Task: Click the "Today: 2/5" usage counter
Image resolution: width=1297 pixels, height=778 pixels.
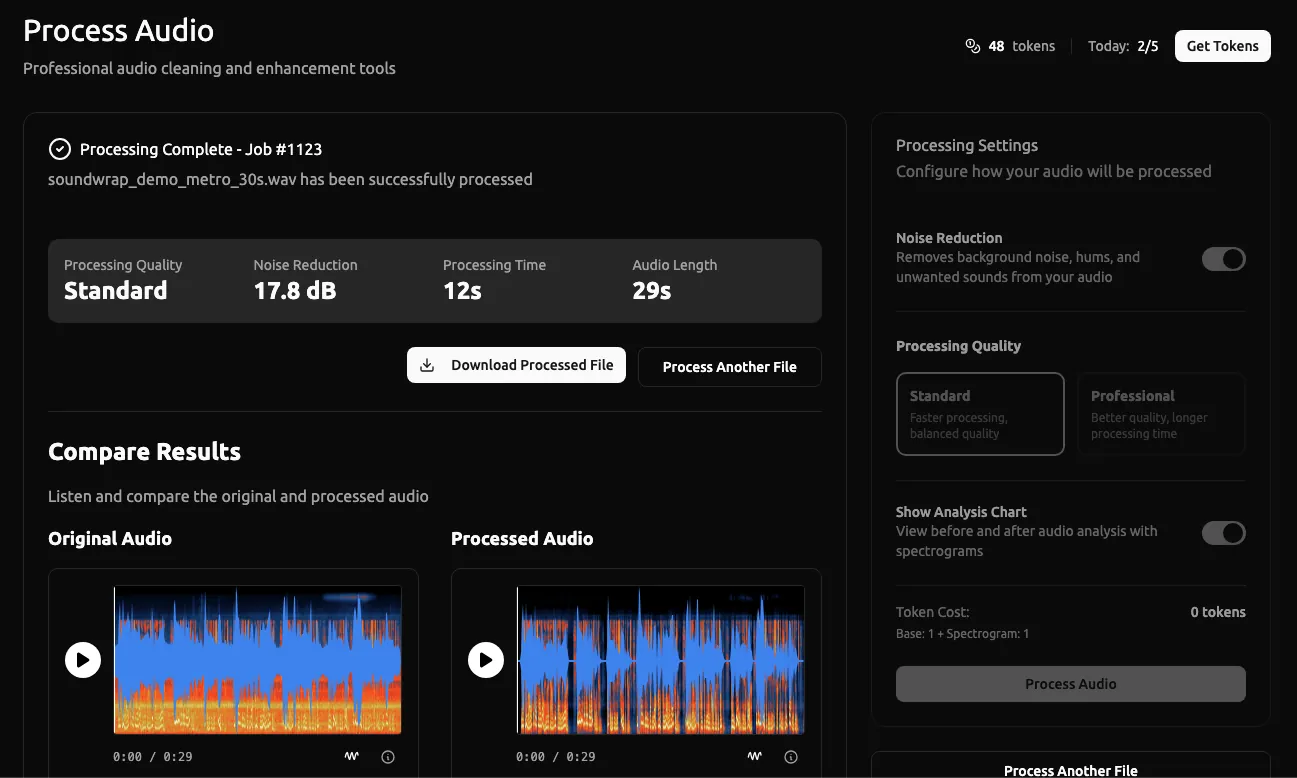Action: [x=1123, y=46]
